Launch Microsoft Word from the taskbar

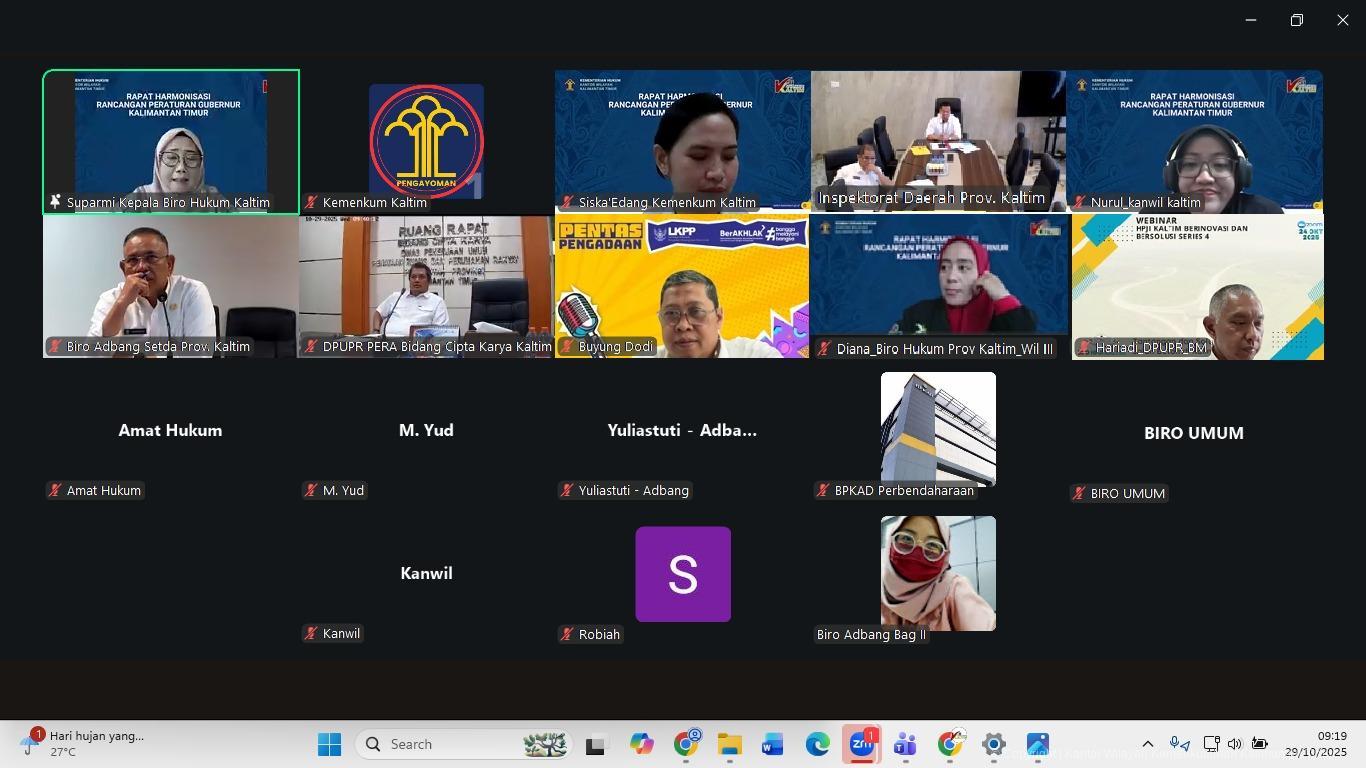click(x=773, y=745)
